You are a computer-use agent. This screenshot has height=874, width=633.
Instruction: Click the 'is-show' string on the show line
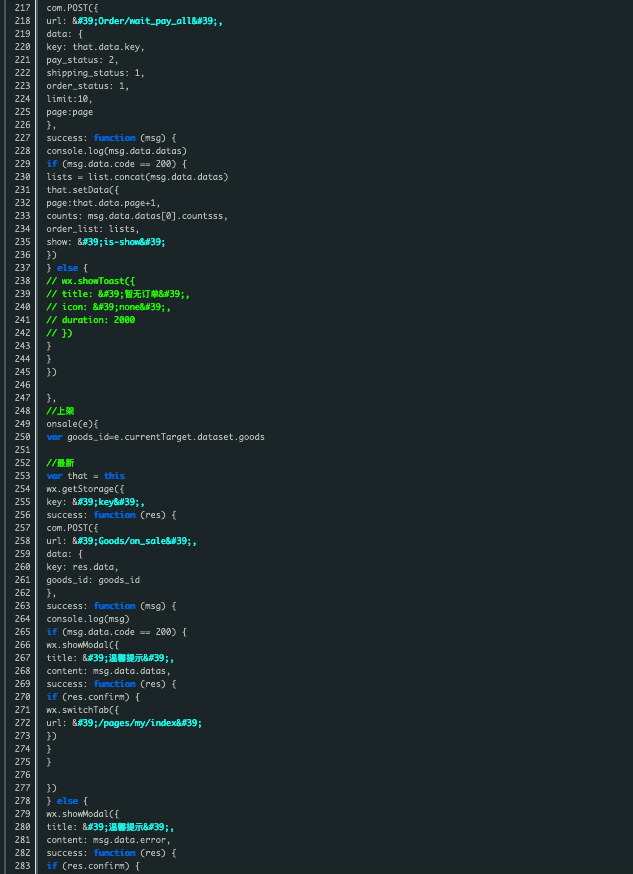[x=119, y=242]
